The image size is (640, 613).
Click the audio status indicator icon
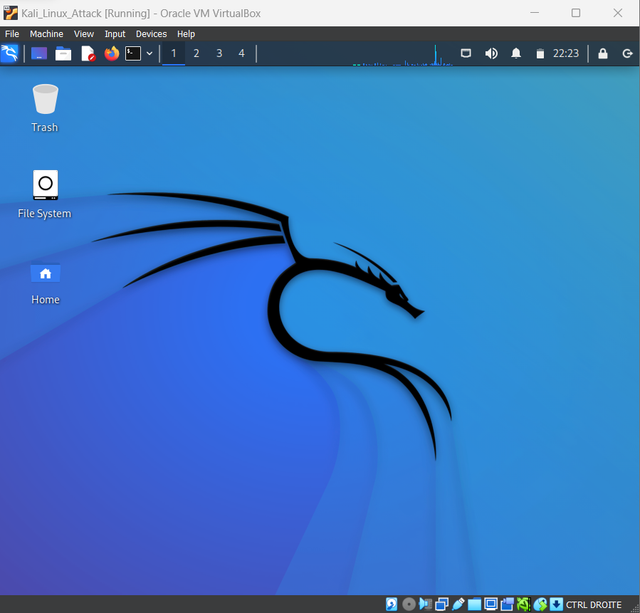tap(425, 604)
